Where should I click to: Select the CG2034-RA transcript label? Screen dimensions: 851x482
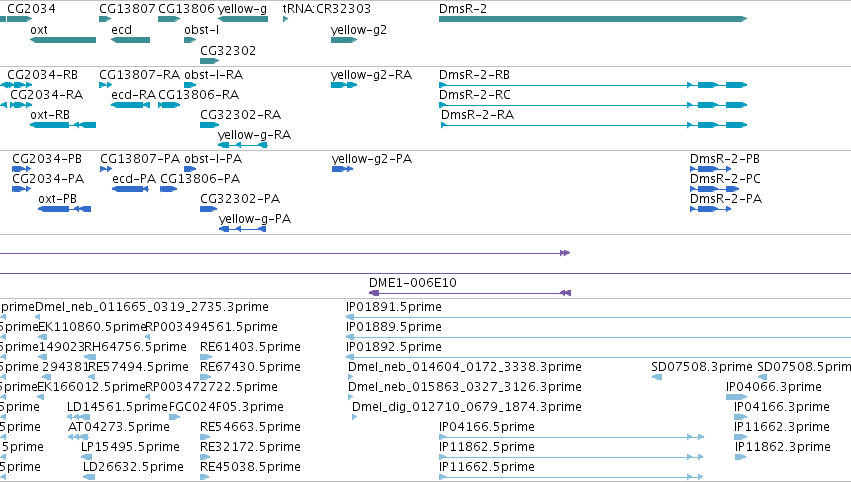47,94
